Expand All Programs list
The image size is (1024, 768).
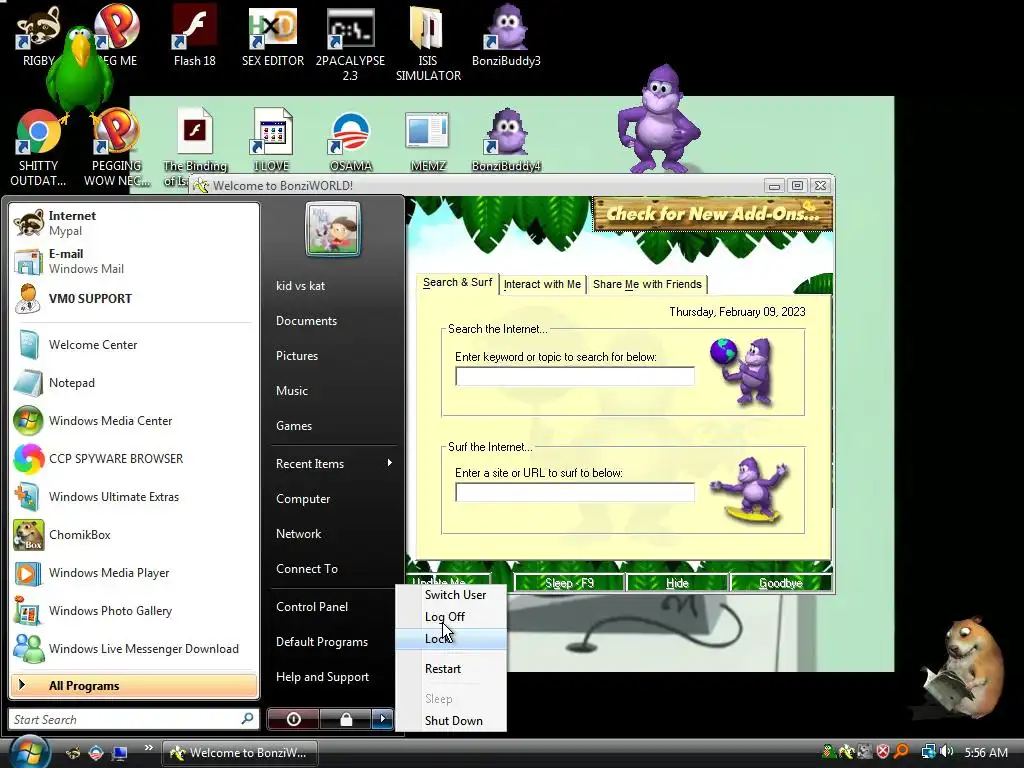(134, 686)
